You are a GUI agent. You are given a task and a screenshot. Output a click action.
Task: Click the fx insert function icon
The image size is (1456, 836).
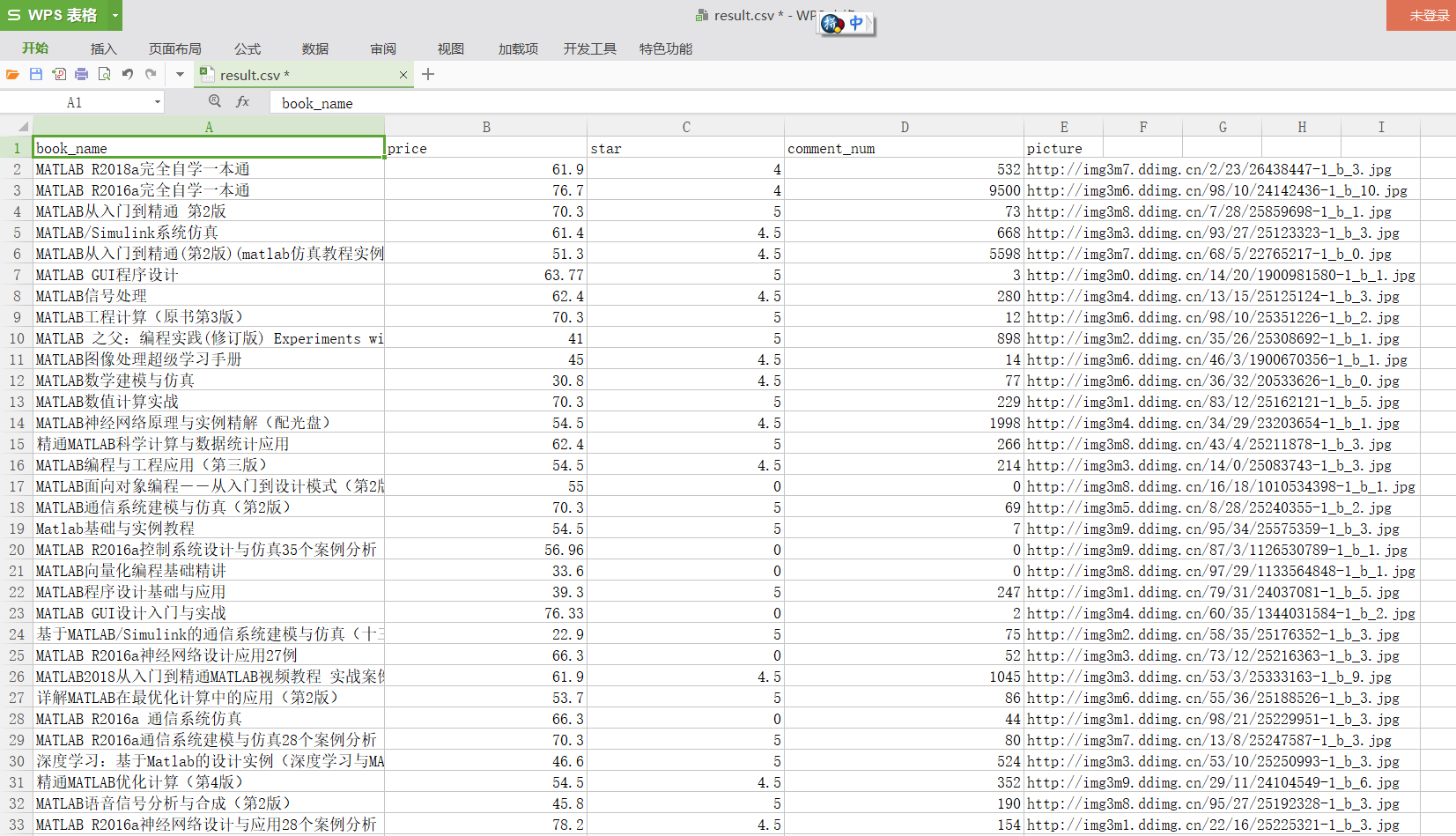pyautogui.click(x=243, y=102)
